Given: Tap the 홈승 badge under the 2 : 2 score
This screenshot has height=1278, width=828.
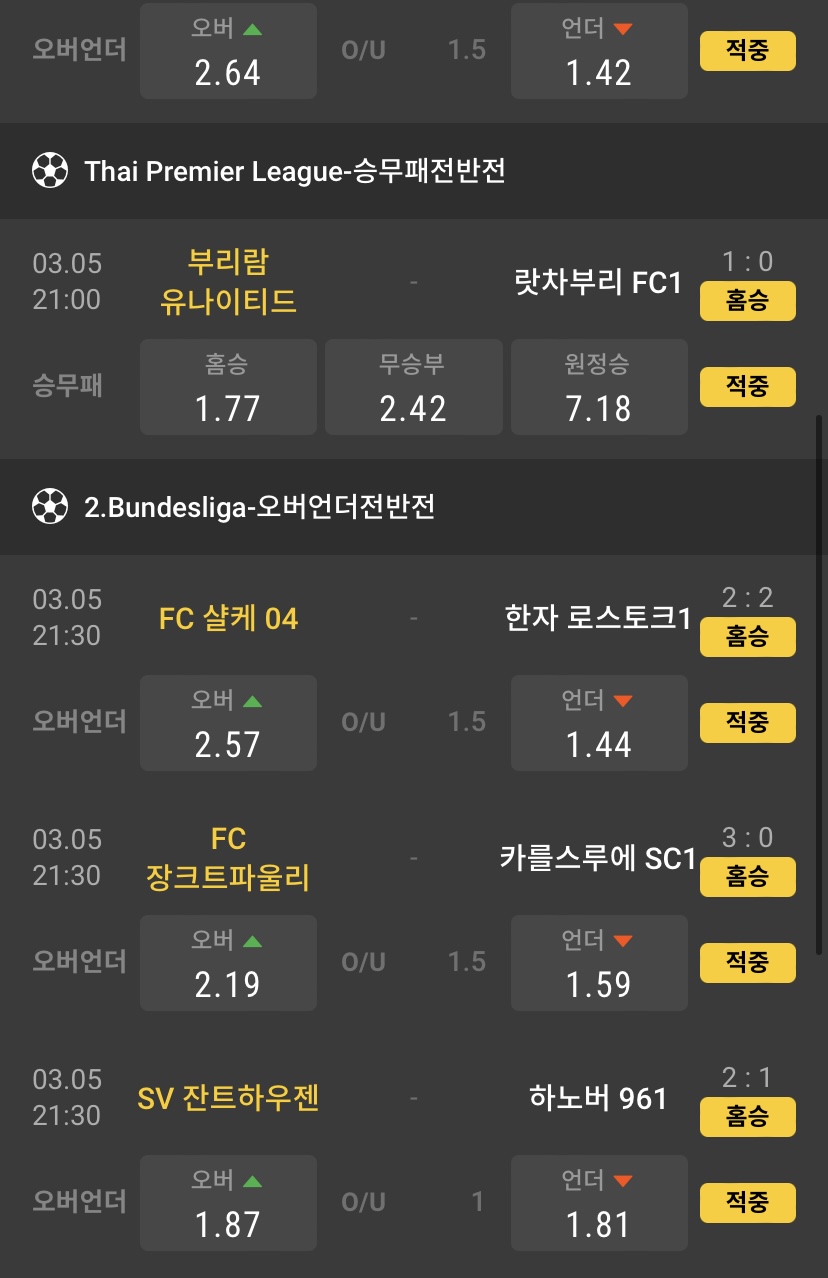Looking at the screenshot, I should pos(747,637).
